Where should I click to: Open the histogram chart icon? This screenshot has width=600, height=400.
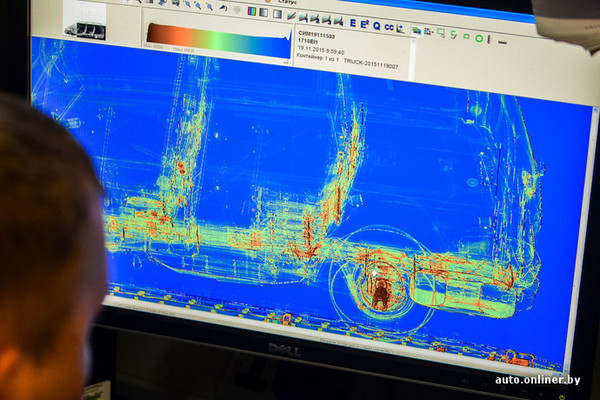tap(401, 28)
